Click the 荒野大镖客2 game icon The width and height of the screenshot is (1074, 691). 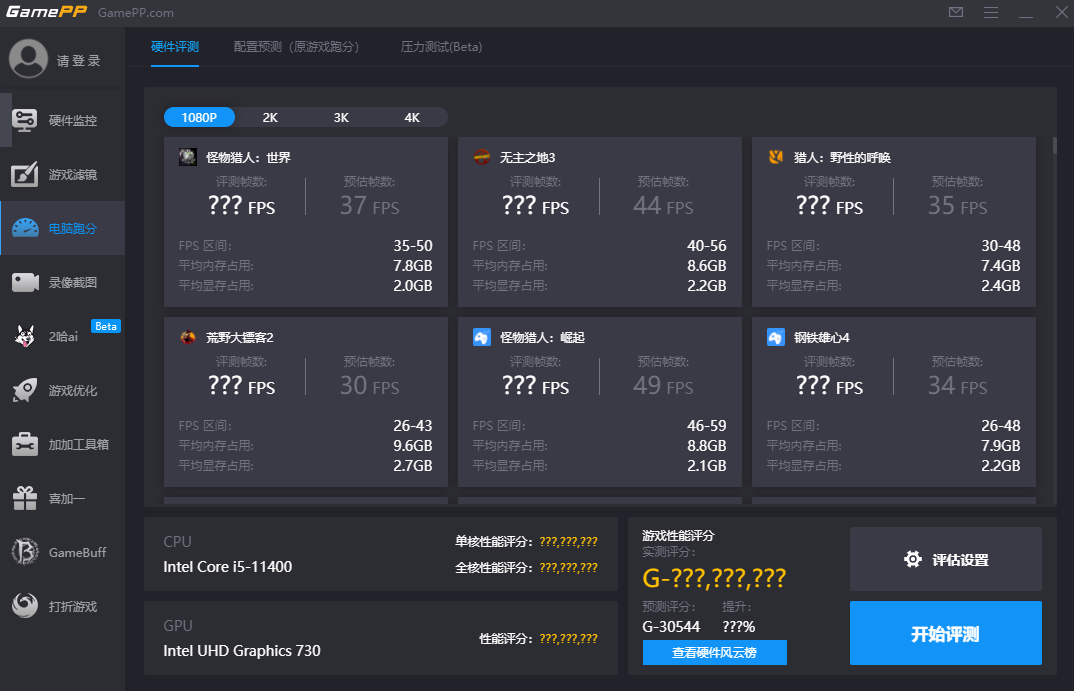tap(188, 337)
